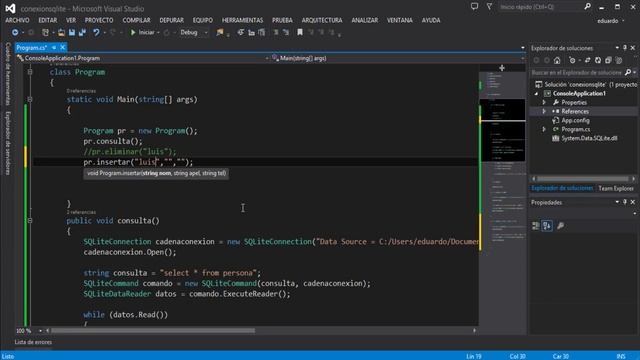Undo the last edit via the toolbar
This screenshot has height=360, width=640.
tap(96, 32)
